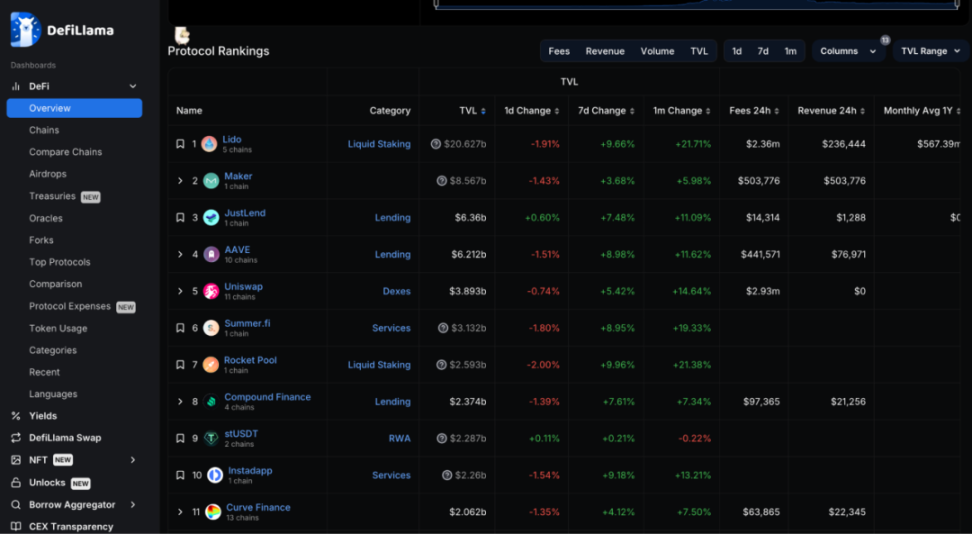Toggle bookmark for JustLend row
Viewport: 972px width, 534px height.
(x=180, y=218)
